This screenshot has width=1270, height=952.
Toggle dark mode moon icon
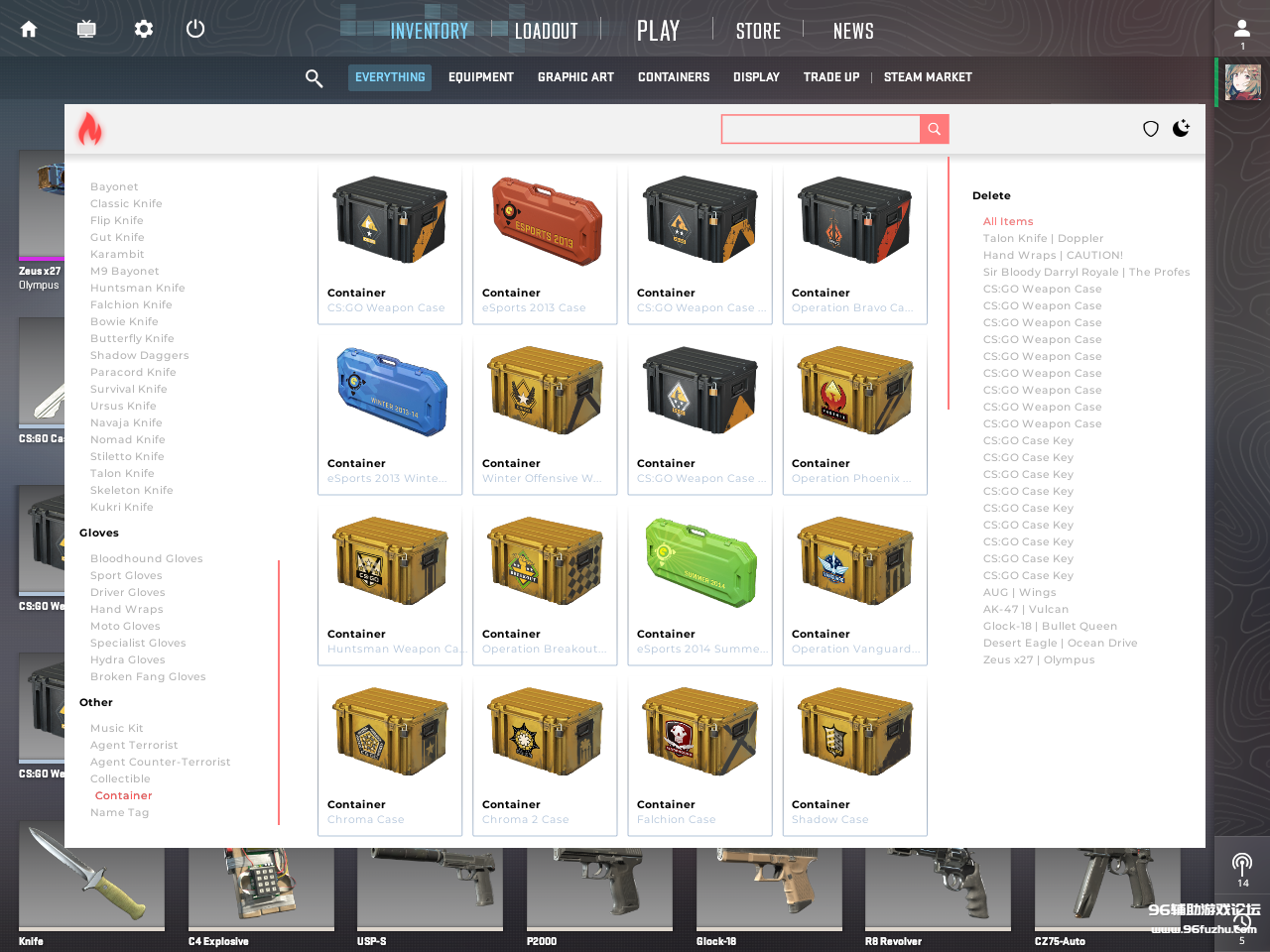tap(1181, 129)
